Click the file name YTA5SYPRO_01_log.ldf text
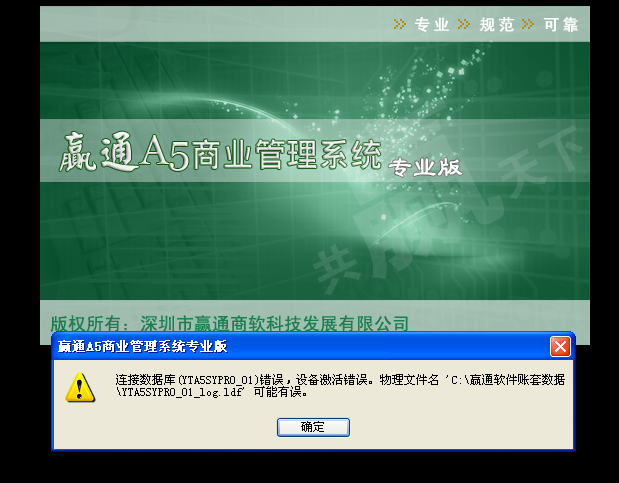The height and width of the screenshot is (483, 619). (x=182, y=392)
